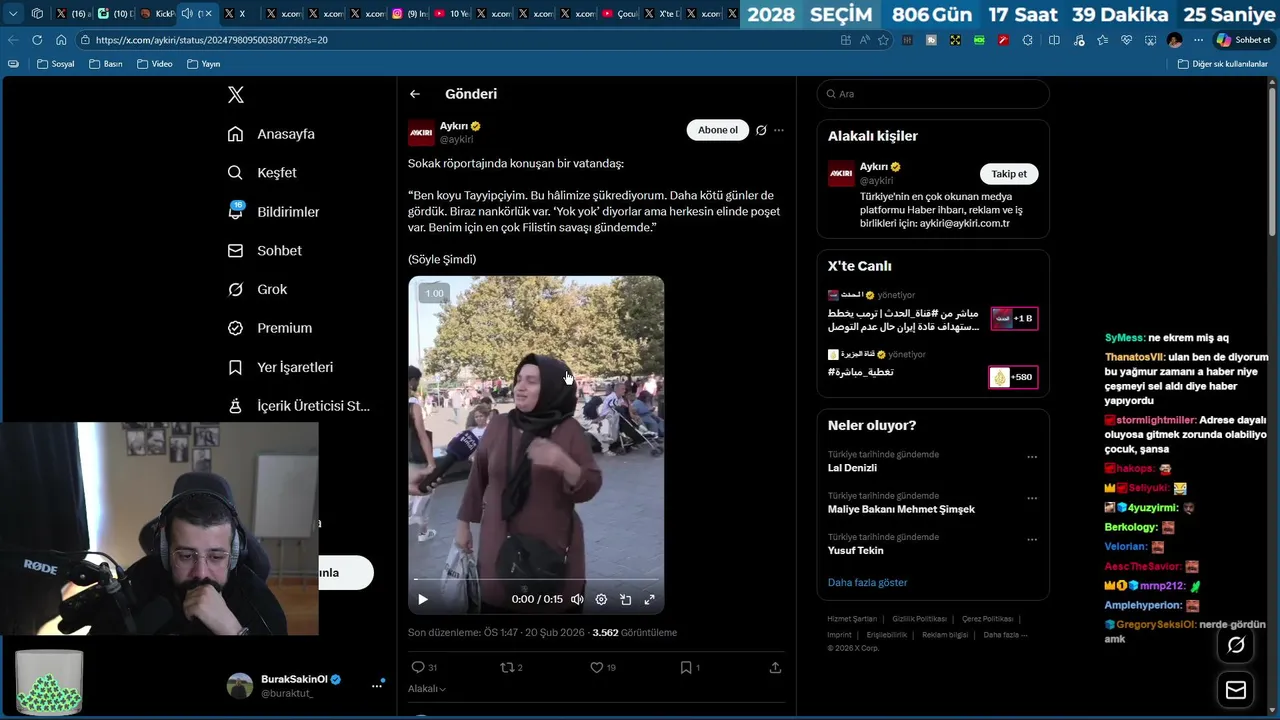Switch to the KickP tab
1280x720 pixels.
click(x=157, y=14)
